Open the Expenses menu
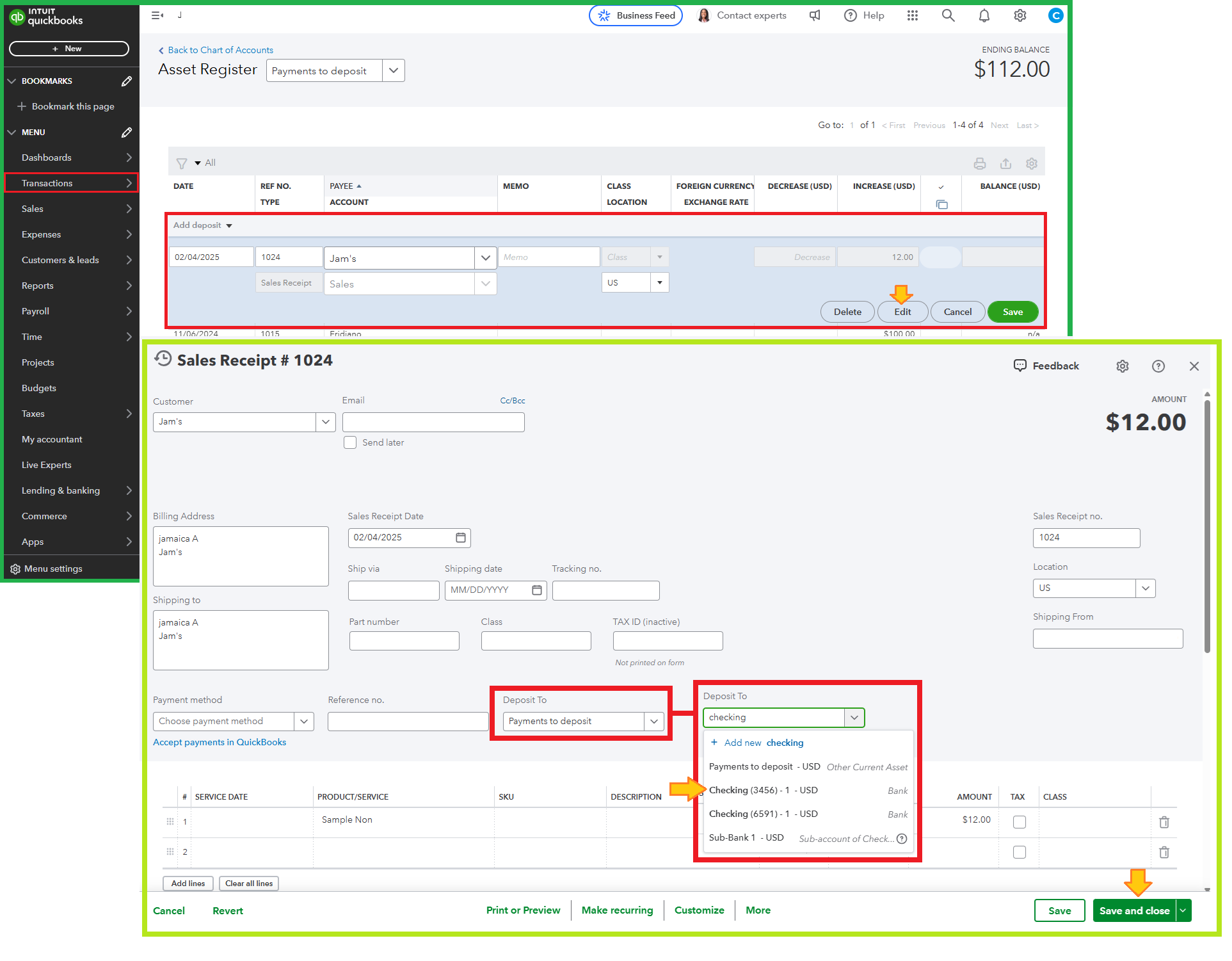 point(71,234)
